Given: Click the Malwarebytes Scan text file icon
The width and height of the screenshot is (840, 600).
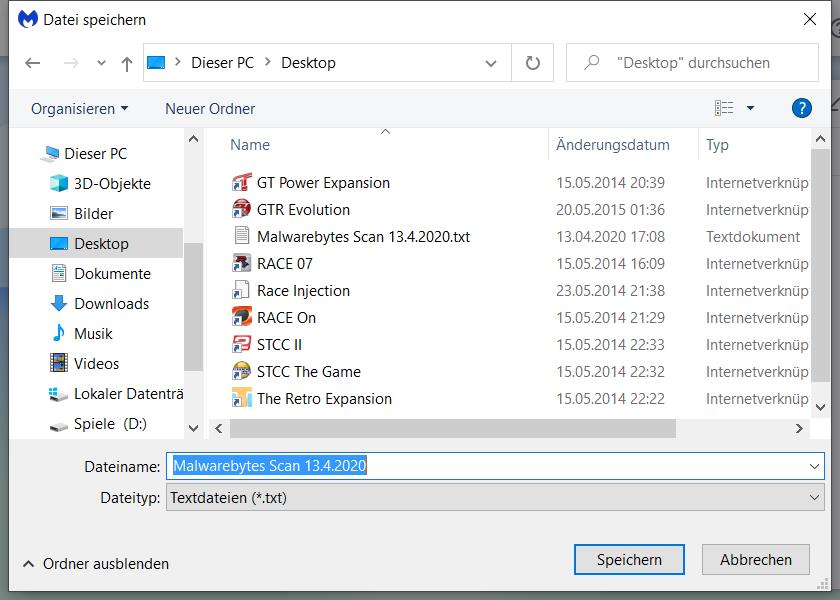Looking at the screenshot, I should [x=242, y=236].
